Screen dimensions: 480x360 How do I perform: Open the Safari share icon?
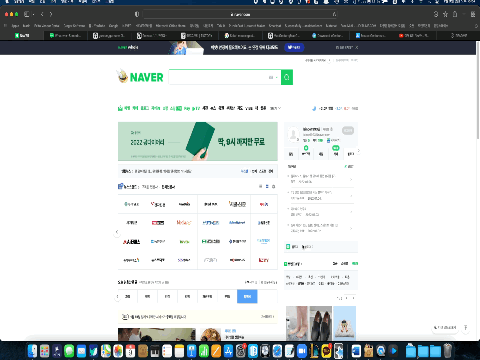pos(455,14)
